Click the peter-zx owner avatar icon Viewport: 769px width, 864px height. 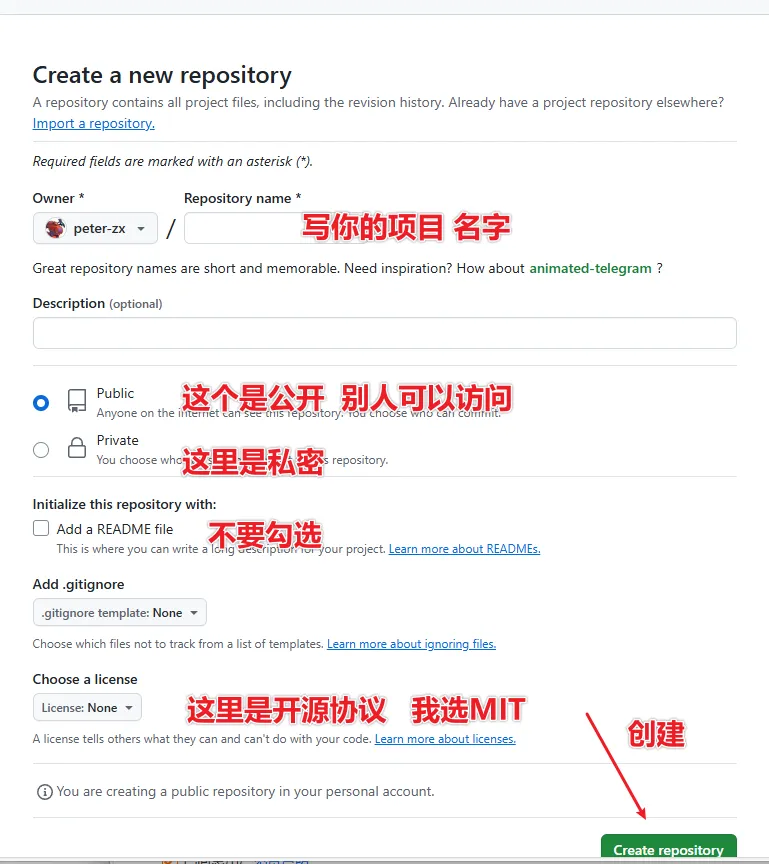(x=55, y=228)
